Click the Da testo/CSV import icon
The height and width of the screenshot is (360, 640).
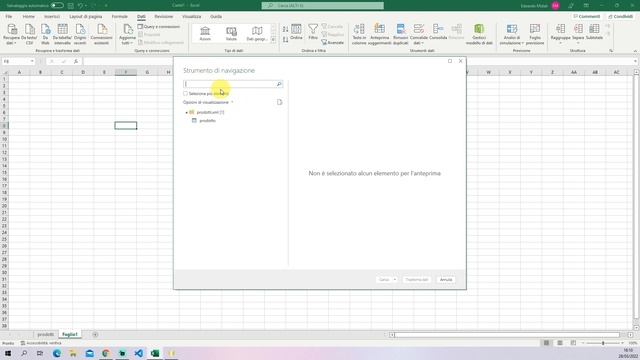pyautogui.click(x=29, y=34)
